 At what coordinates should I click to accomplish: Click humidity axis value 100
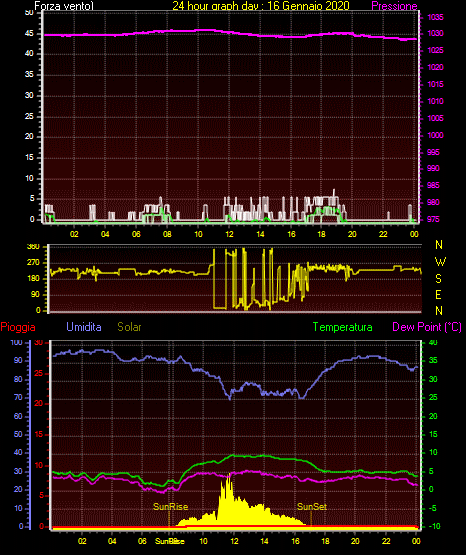pyautogui.click(x=16, y=342)
